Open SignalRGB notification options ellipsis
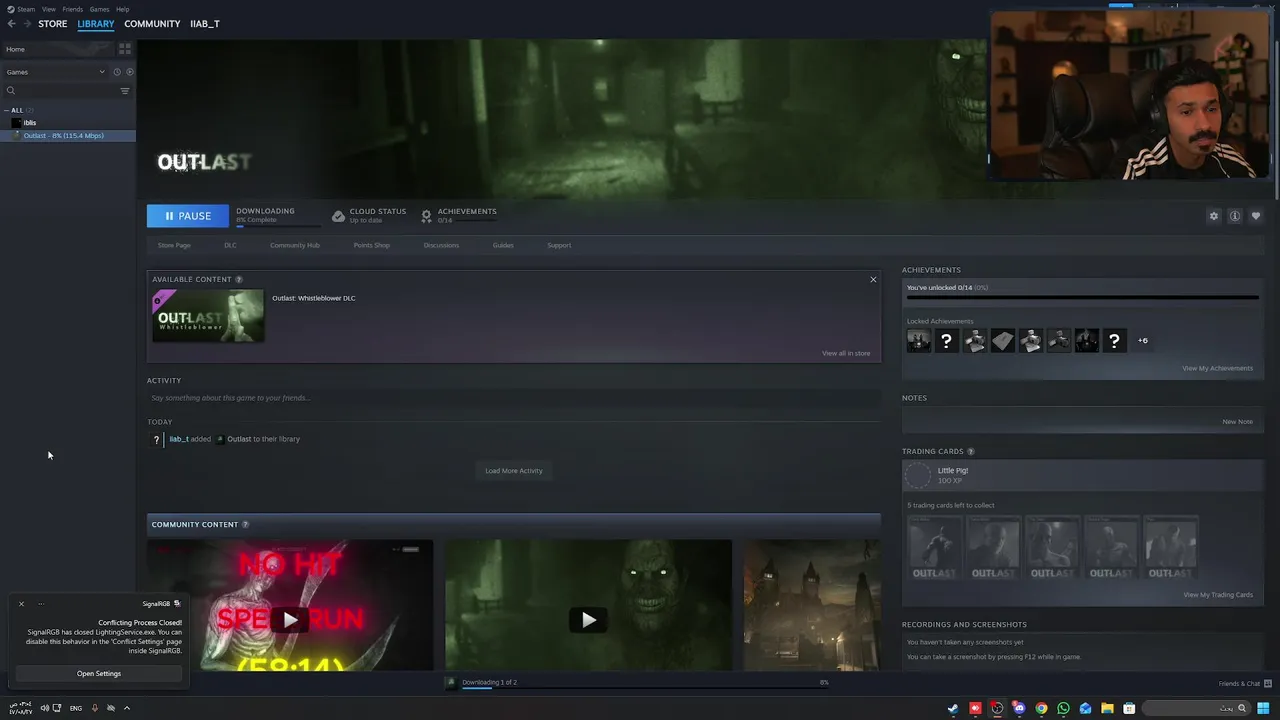Viewport: 1280px width, 720px height. click(40, 604)
